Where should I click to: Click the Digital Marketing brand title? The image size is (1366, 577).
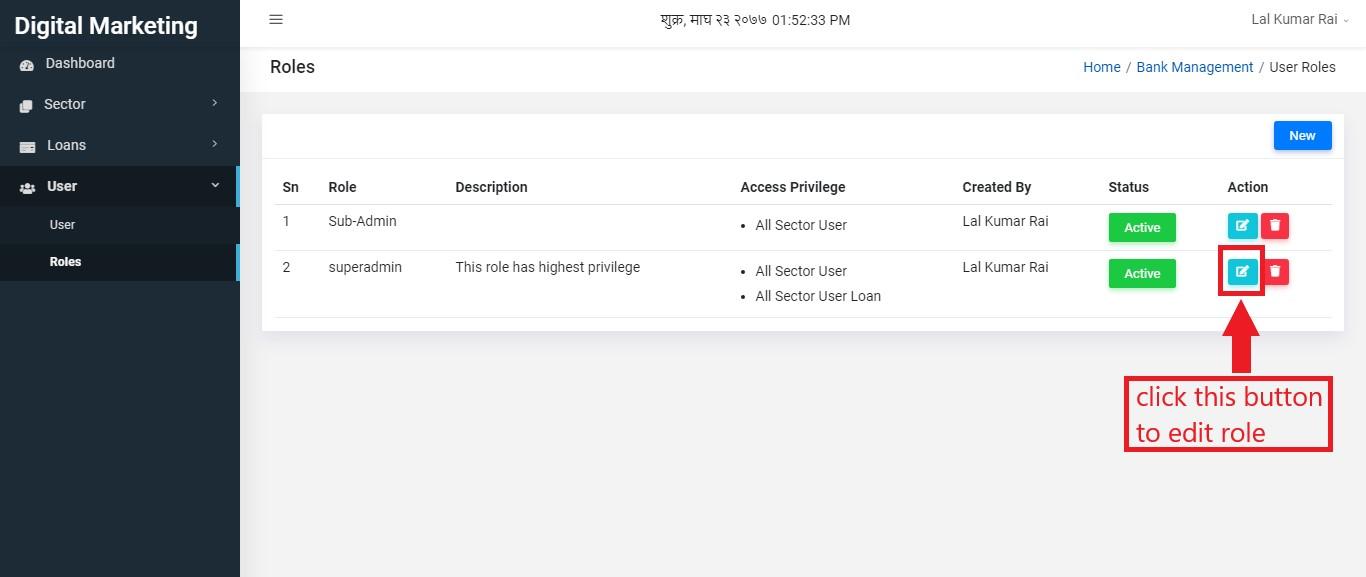[106, 26]
